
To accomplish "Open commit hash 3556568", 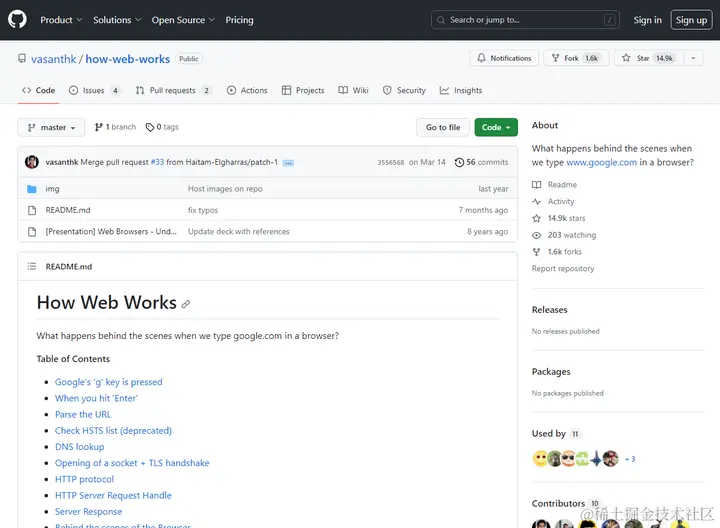I will tap(391, 162).
